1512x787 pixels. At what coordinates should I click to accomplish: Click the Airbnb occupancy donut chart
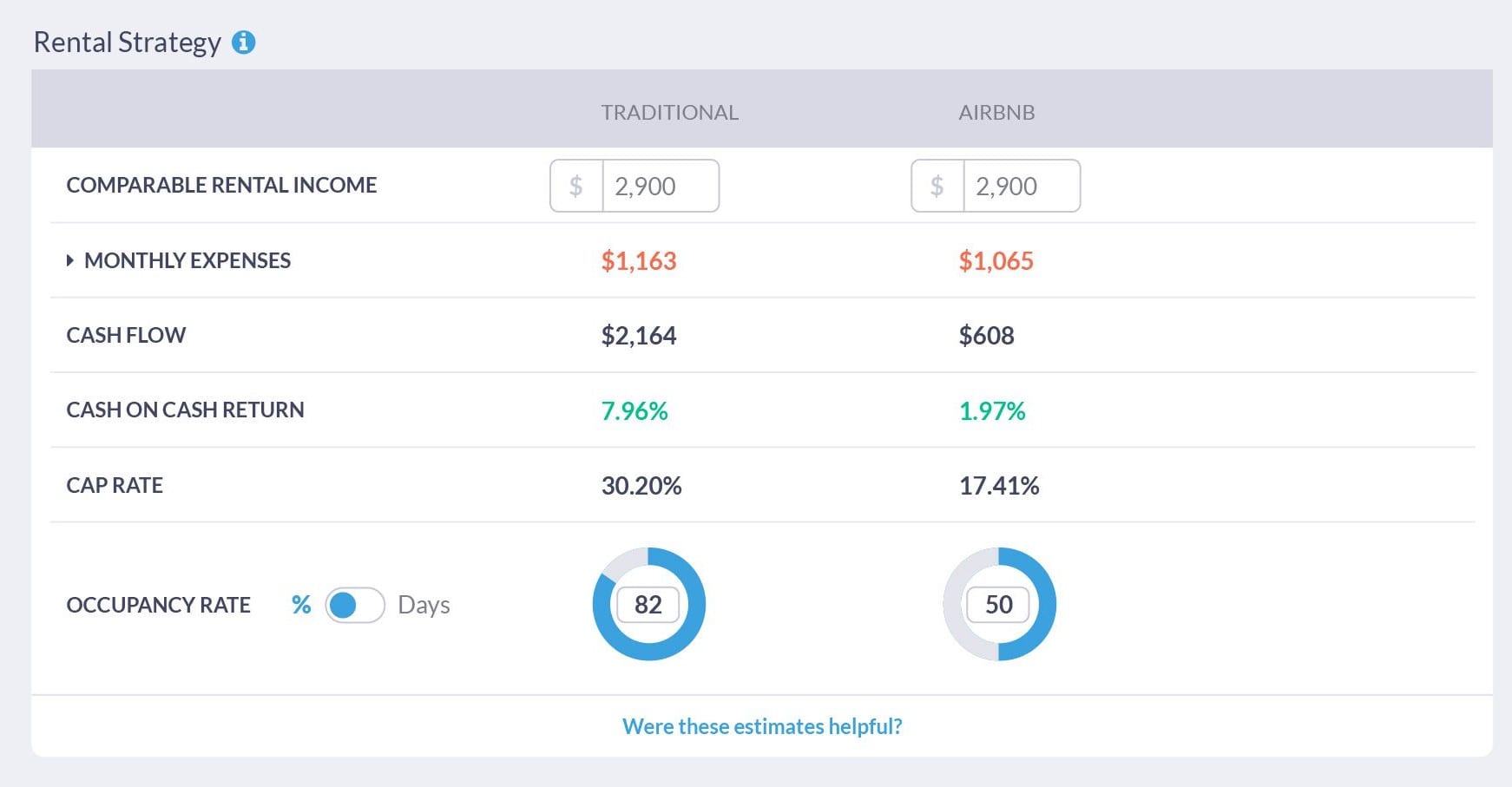[998, 604]
